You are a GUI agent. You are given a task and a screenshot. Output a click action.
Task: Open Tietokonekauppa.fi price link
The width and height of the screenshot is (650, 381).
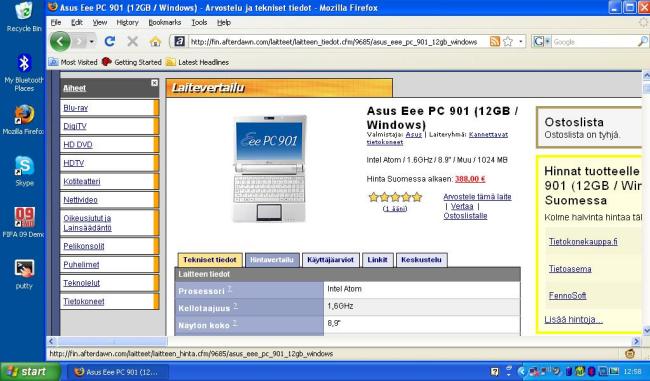pos(583,241)
